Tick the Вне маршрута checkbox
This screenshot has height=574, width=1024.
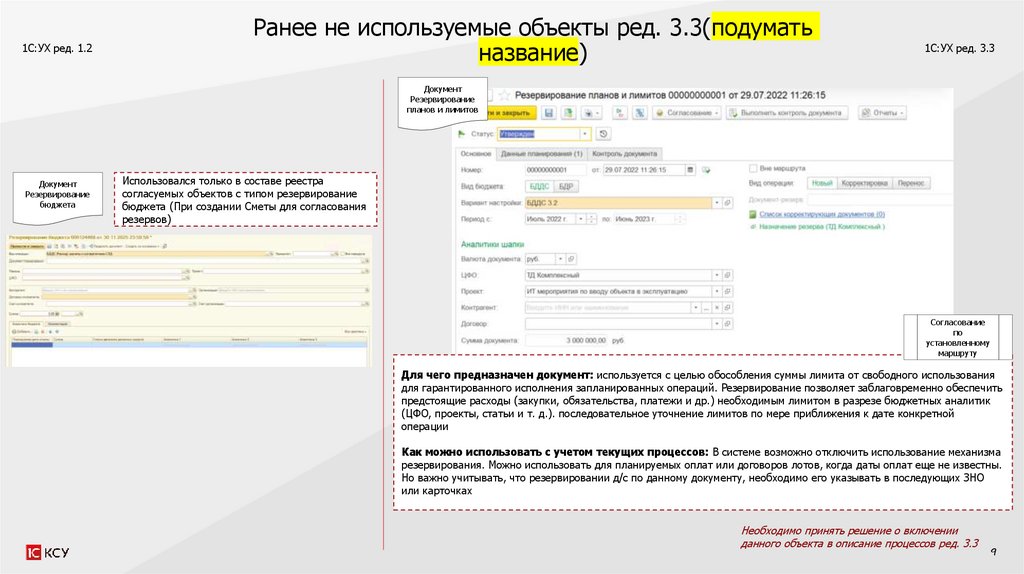click(x=753, y=168)
